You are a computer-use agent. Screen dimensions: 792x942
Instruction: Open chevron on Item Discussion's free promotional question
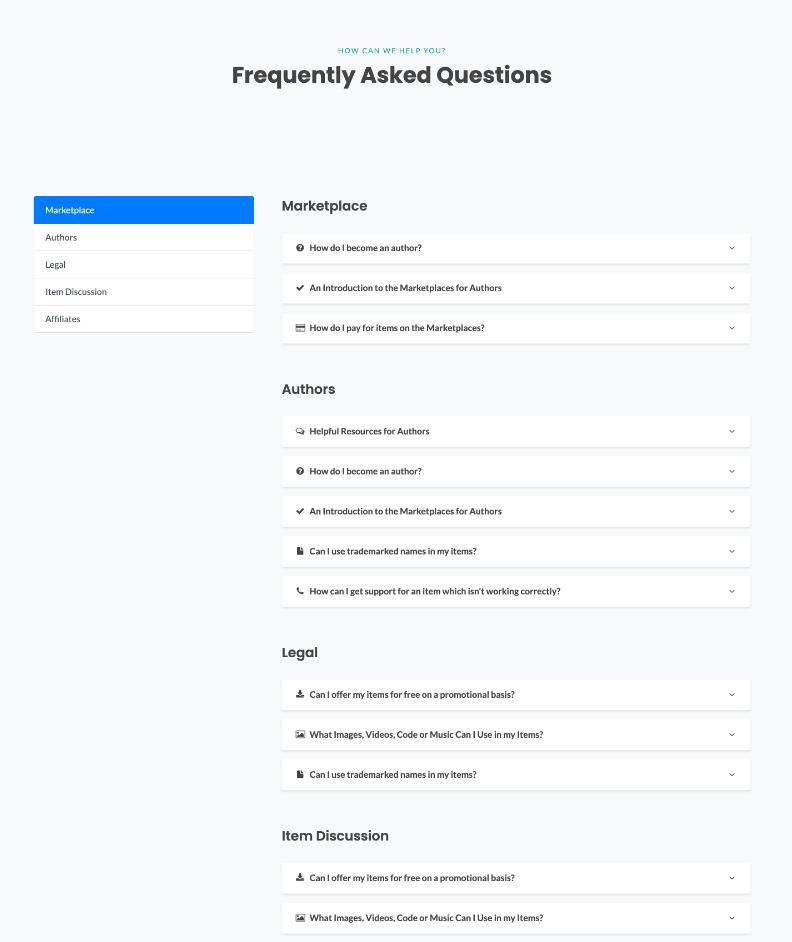click(x=732, y=878)
